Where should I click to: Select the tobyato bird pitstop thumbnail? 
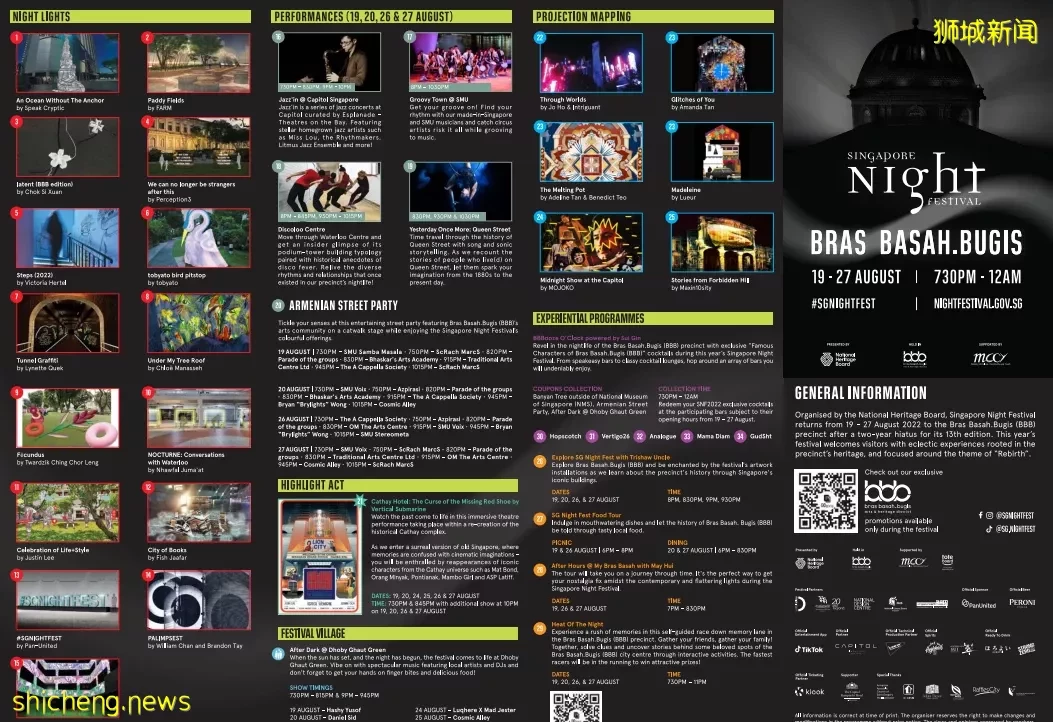pos(199,238)
